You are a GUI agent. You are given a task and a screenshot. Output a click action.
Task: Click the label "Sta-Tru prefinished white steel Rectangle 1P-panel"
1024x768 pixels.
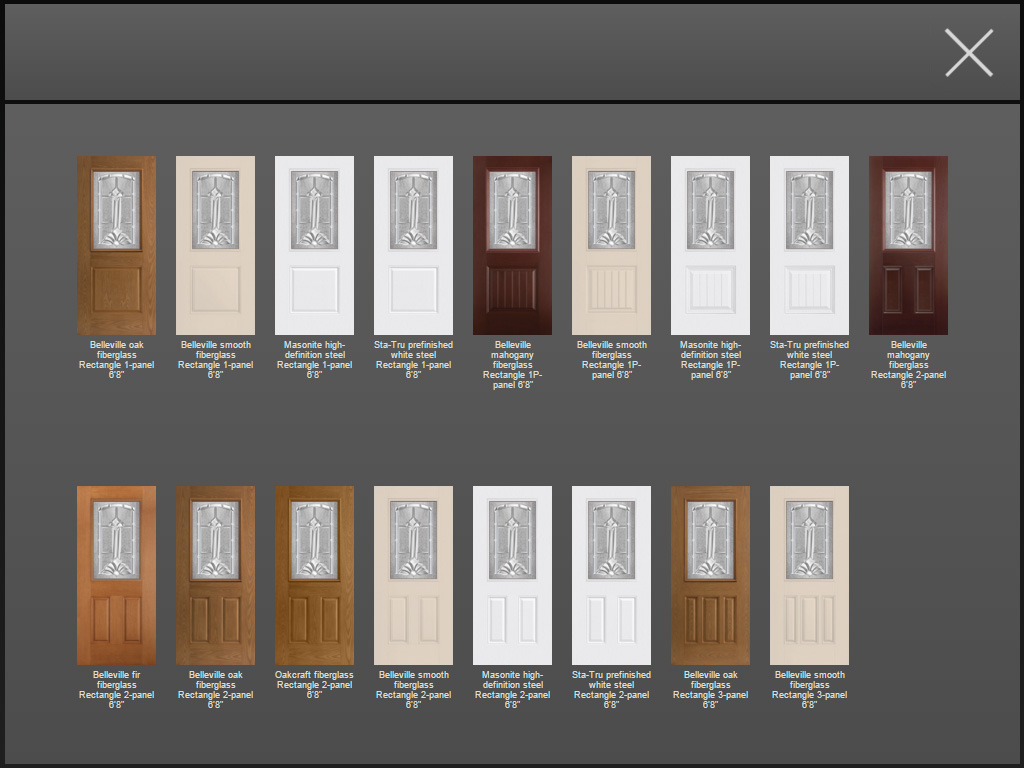(809, 360)
